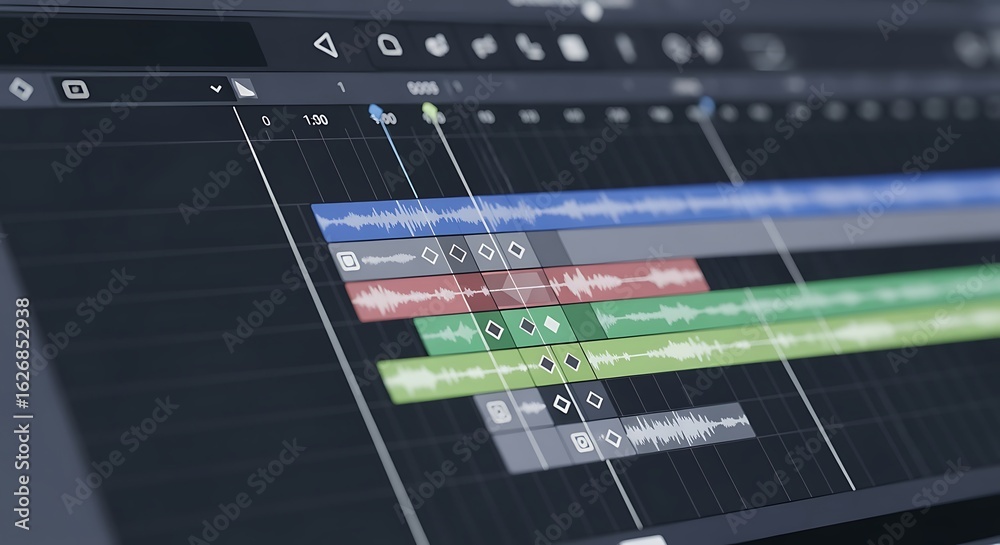Click the "0006" counter value
The width and height of the screenshot is (1000, 545).
pos(422,88)
